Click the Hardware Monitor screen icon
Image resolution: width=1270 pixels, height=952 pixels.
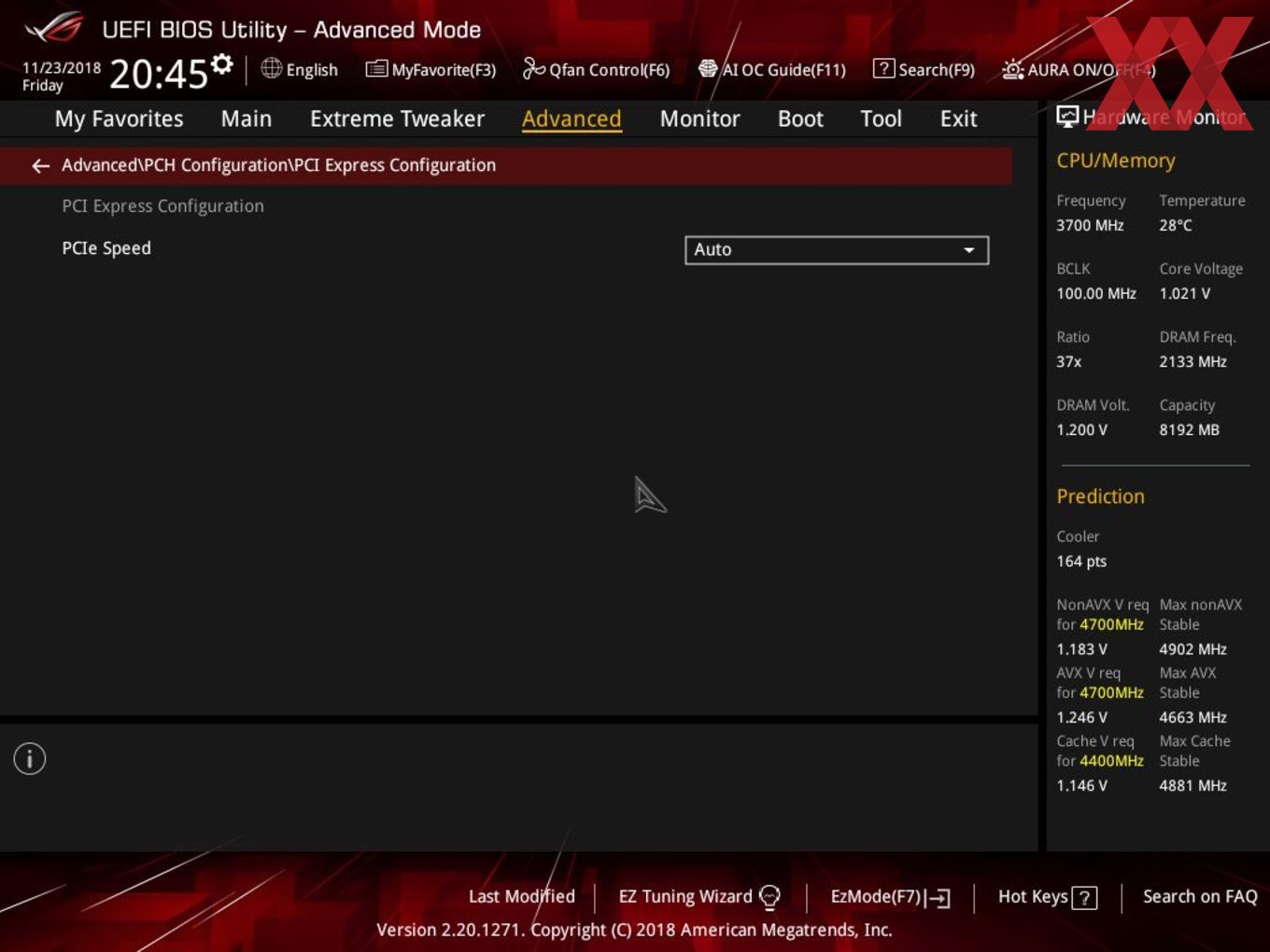pos(1067,117)
